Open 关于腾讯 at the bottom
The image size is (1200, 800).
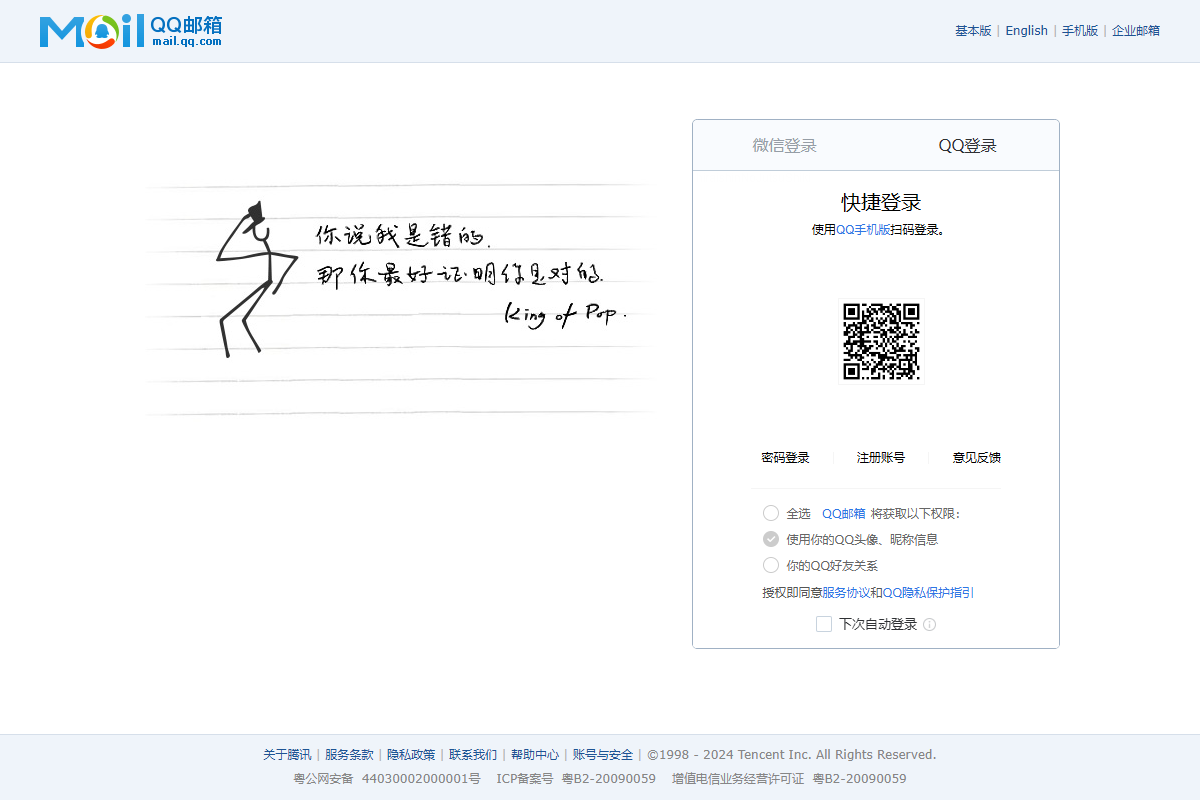click(284, 754)
